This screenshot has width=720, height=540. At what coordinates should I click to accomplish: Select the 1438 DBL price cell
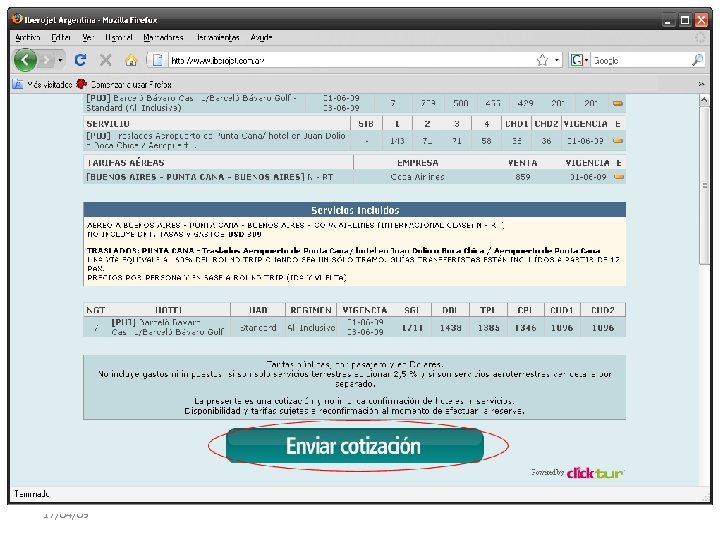click(450, 328)
